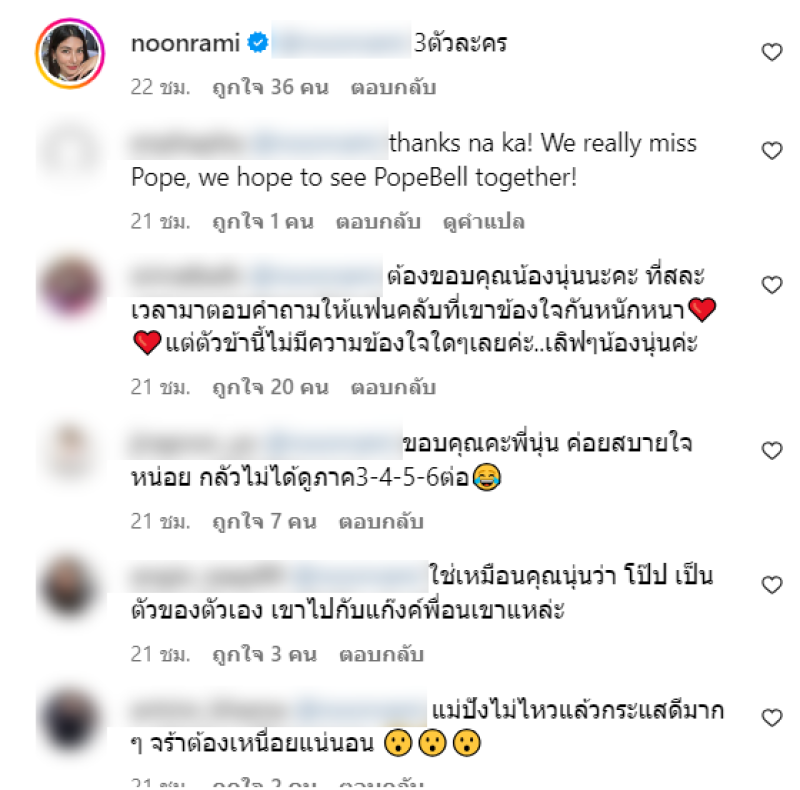This screenshot has height=790, width=800.
Task: Reply to the comment with 20 likes
Action: [393, 387]
